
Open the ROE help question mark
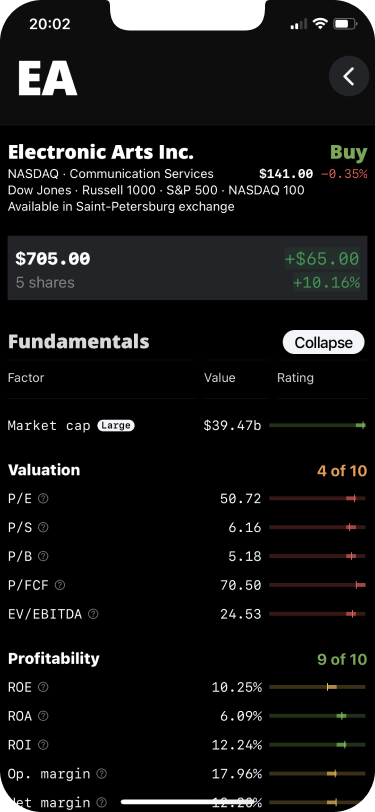tap(44, 687)
